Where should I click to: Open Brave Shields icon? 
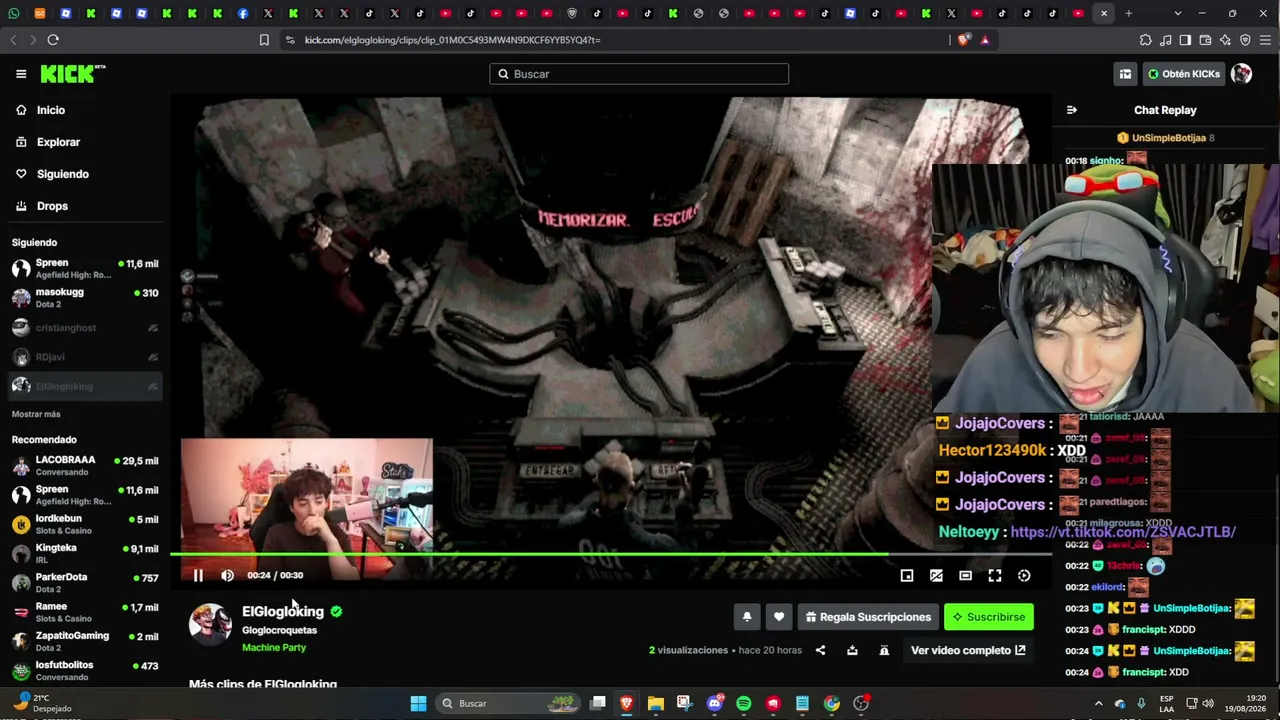click(x=963, y=40)
